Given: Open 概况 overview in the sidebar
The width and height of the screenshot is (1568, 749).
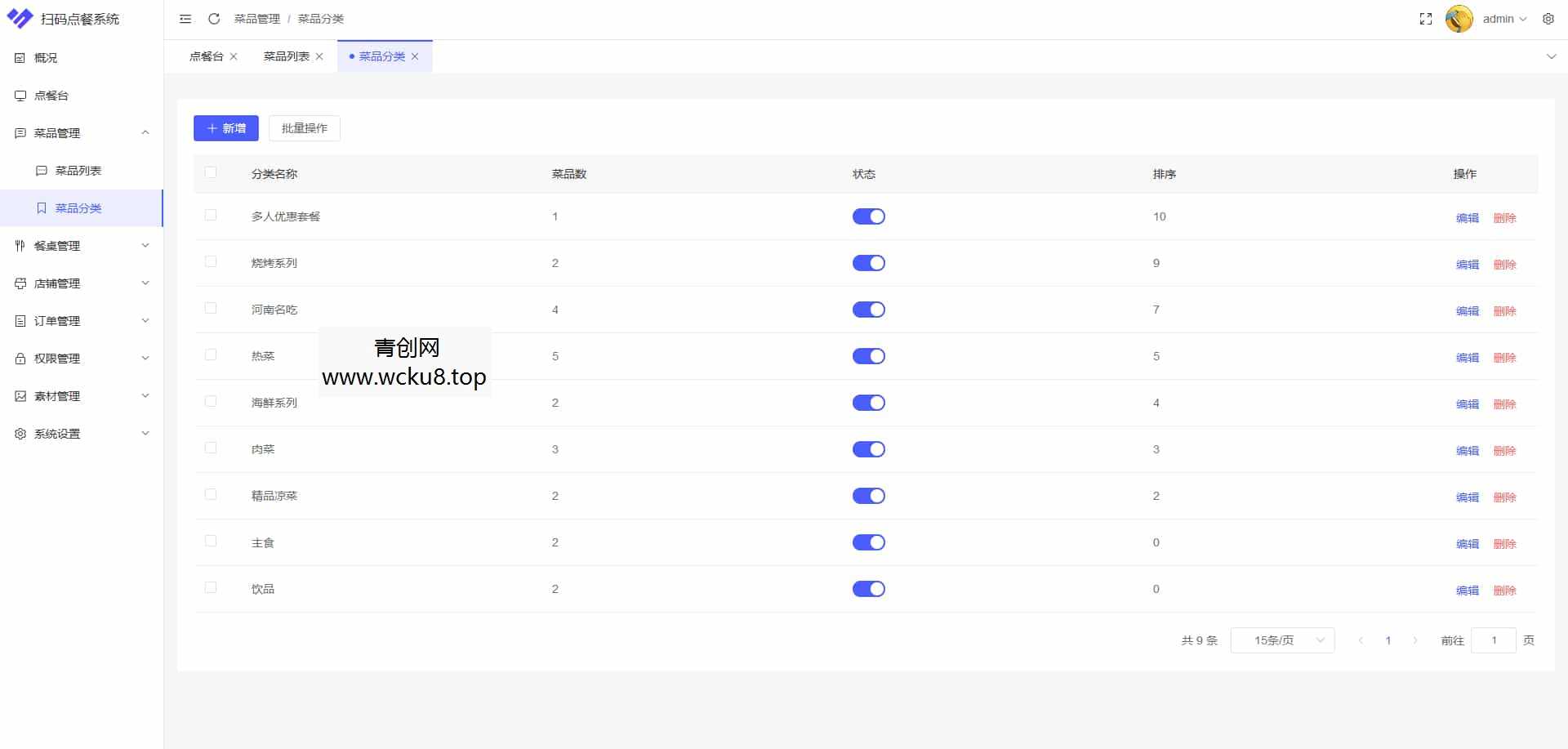Looking at the screenshot, I should coord(46,58).
